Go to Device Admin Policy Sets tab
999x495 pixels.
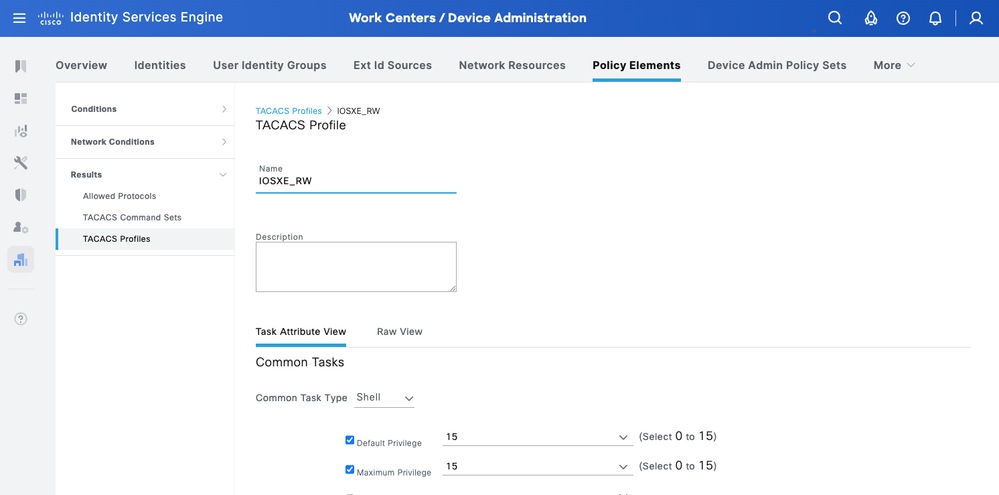pos(776,65)
